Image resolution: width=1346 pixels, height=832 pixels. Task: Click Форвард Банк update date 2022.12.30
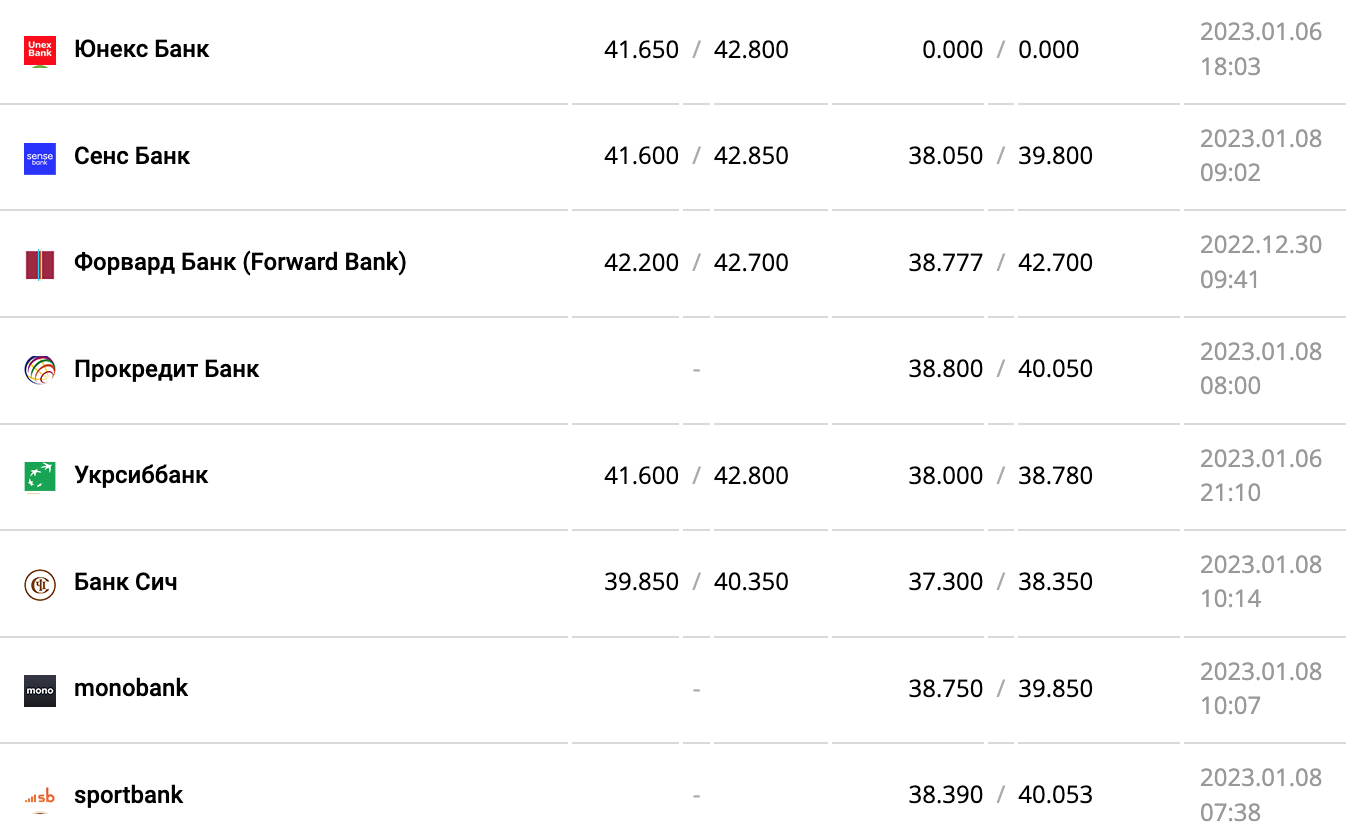(1260, 245)
